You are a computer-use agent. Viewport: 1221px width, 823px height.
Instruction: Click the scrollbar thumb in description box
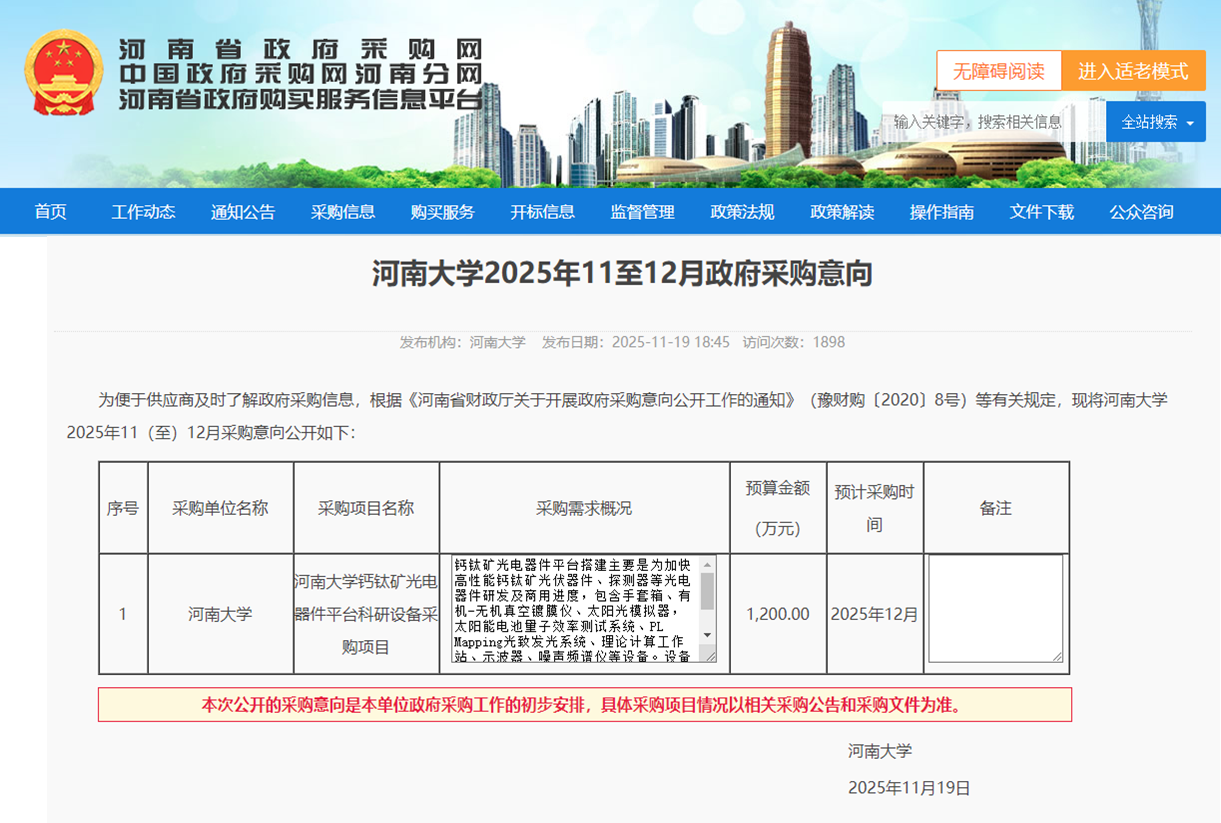708,590
